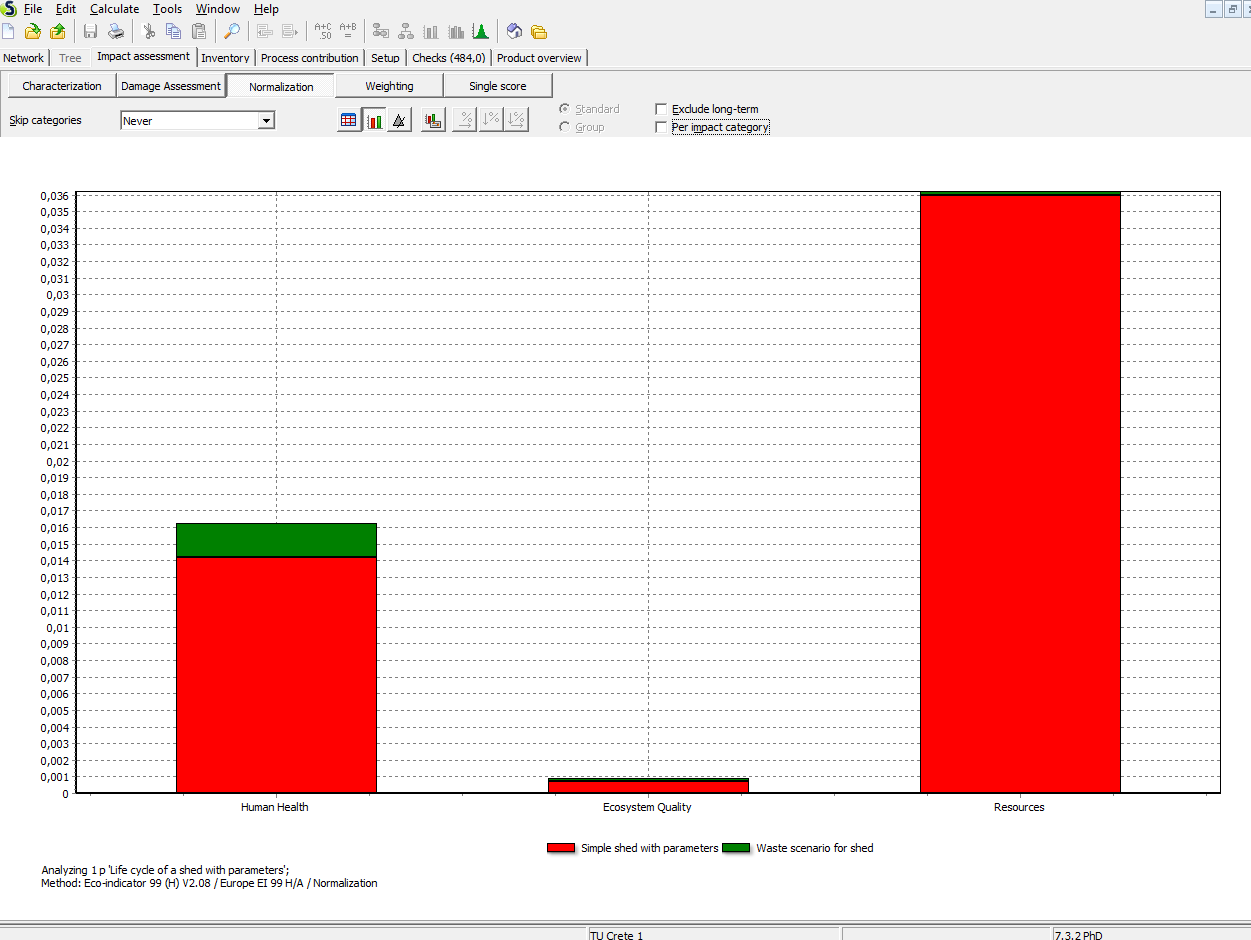Click the stacked folders icon in toolbar
1251x940 pixels.
539,31
